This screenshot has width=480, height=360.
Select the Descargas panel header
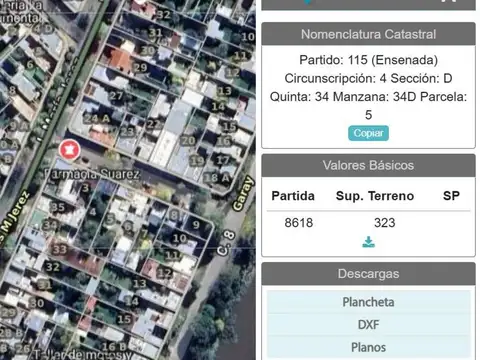[368, 274]
